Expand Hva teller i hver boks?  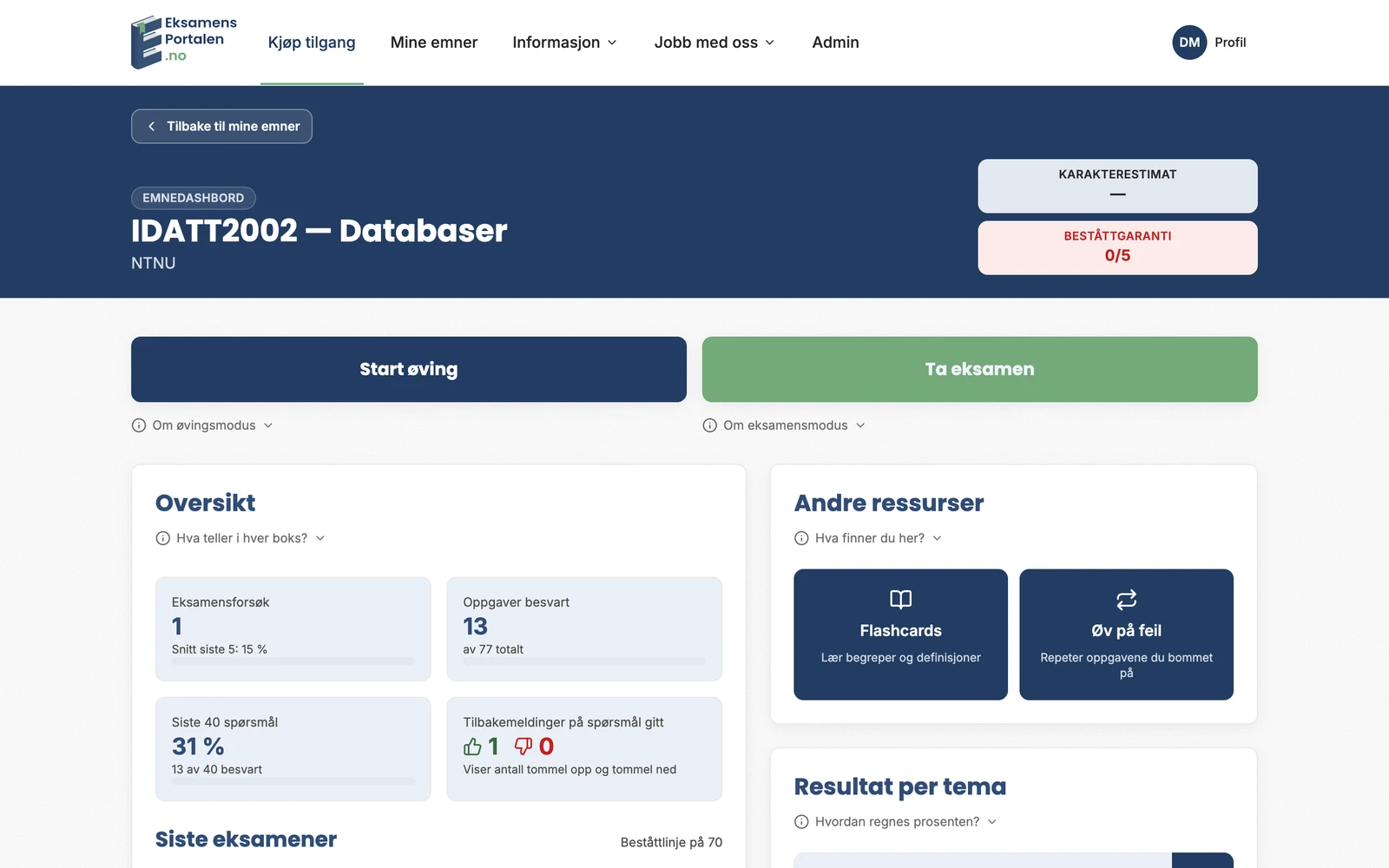click(x=240, y=538)
